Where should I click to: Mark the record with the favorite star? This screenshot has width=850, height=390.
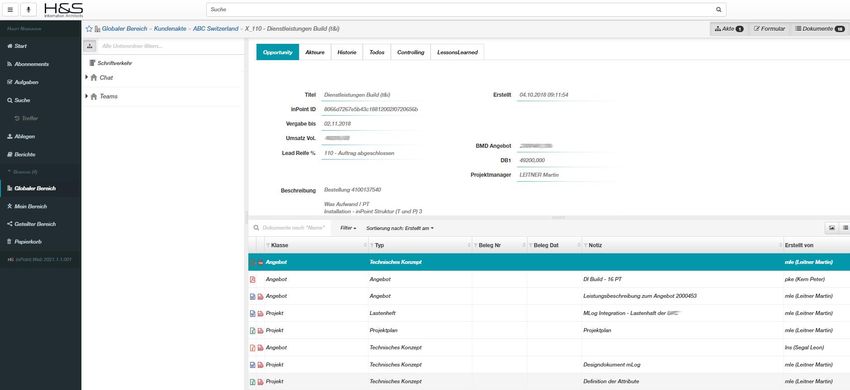(x=89, y=29)
